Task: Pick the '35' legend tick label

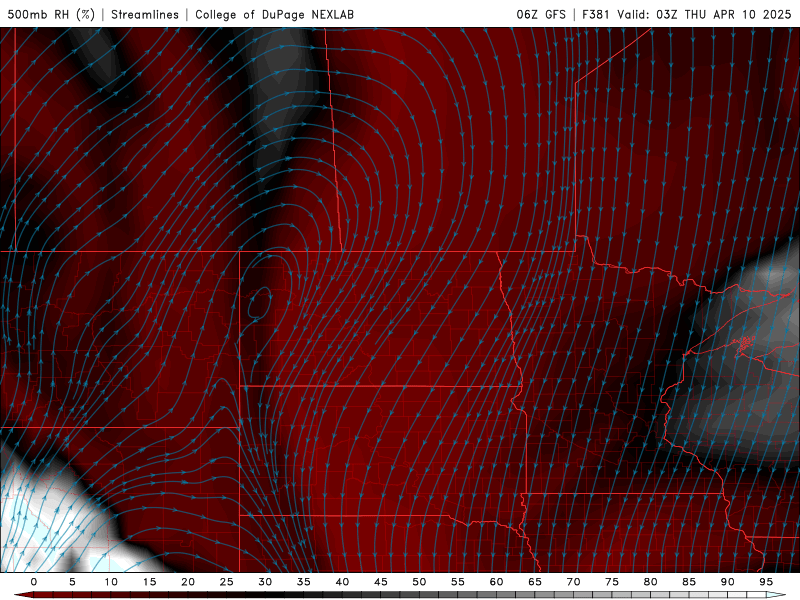Action: click(x=304, y=582)
